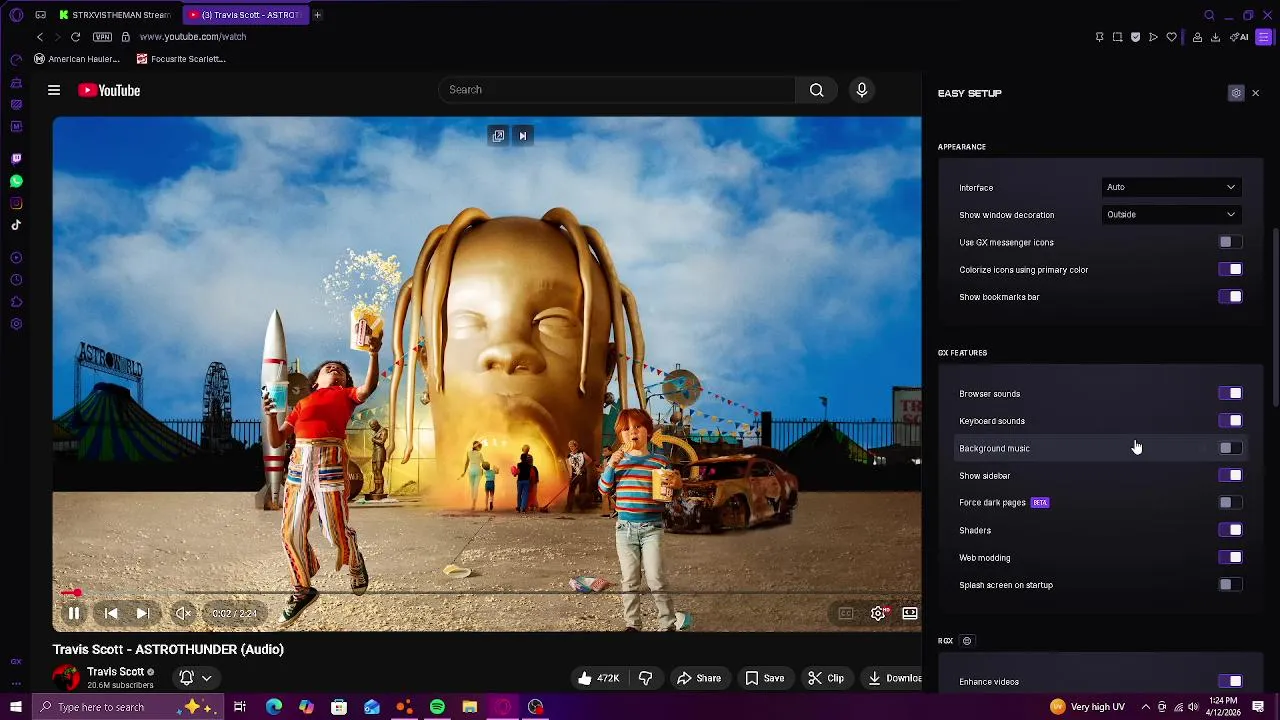
Task: Toggle the Shaders switch
Action: (1230, 530)
